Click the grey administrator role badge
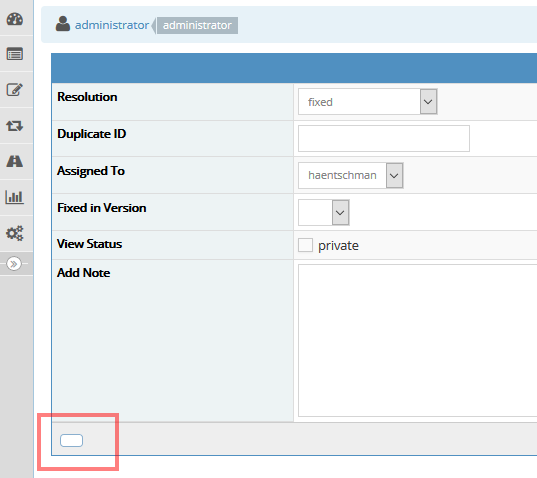This screenshot has width=537, height=478. [197, 25]
